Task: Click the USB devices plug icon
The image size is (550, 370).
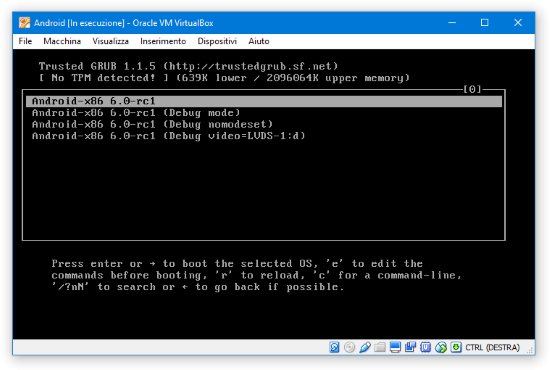Action: click(x=365, y=347)
